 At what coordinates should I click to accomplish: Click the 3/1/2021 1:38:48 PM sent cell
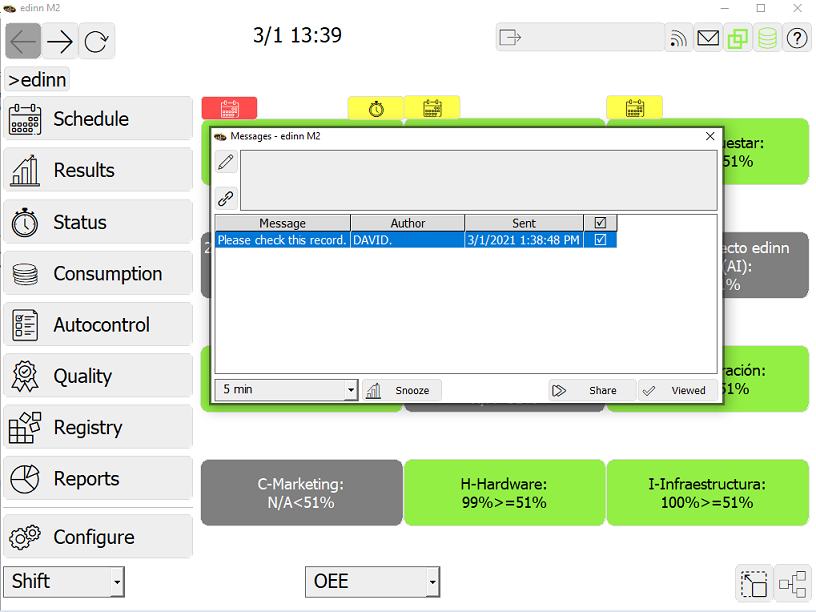click(524, 240)
